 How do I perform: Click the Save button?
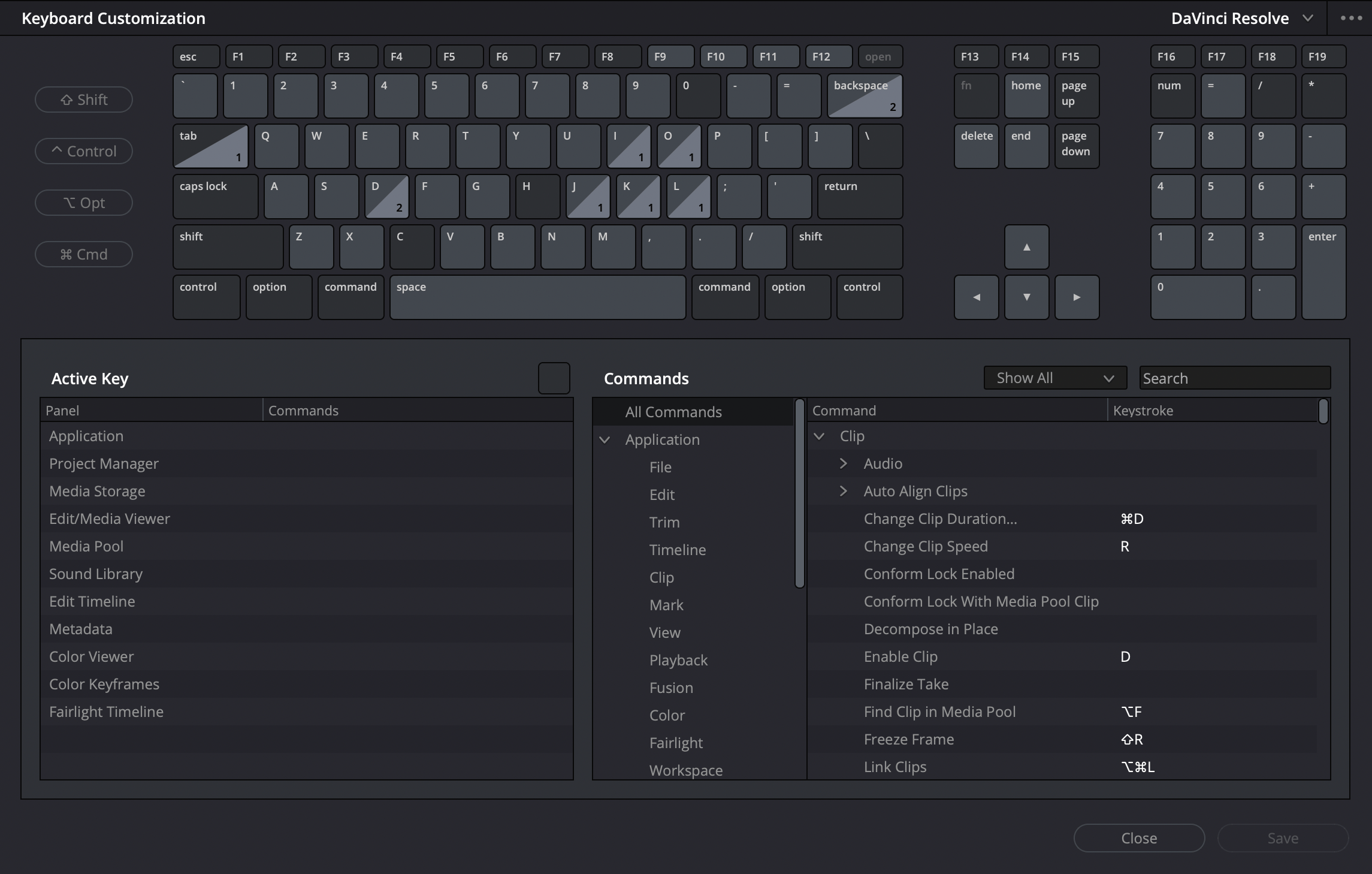click(x=1282, y=837)
